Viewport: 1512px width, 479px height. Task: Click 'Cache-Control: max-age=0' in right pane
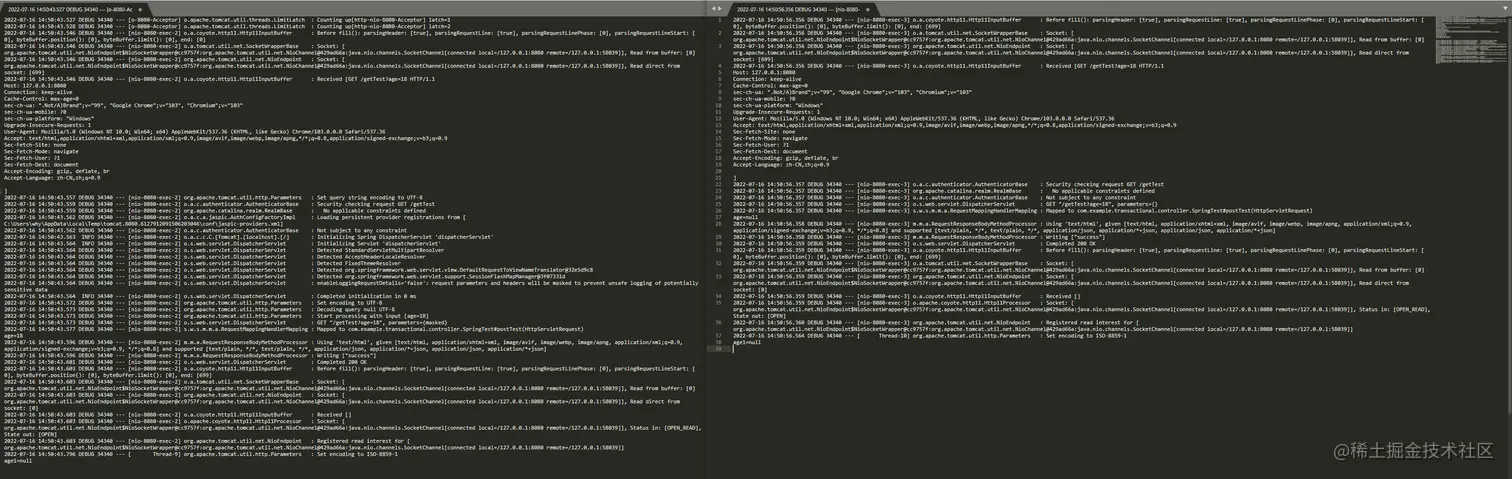click(770, 85)
